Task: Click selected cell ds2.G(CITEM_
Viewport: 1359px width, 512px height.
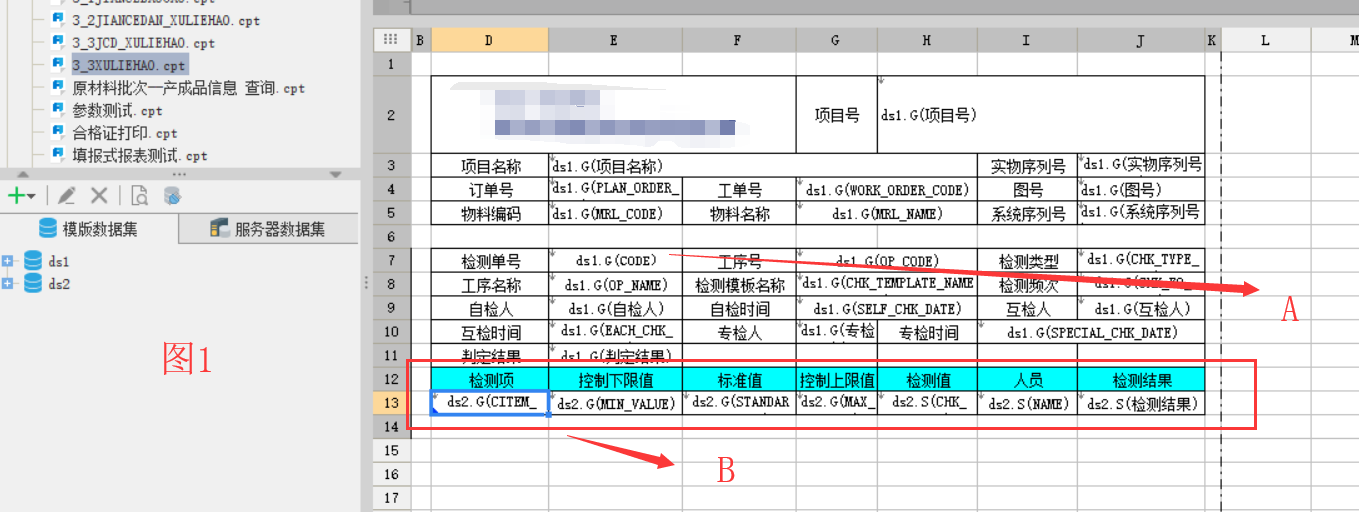Action: (490, 403)
